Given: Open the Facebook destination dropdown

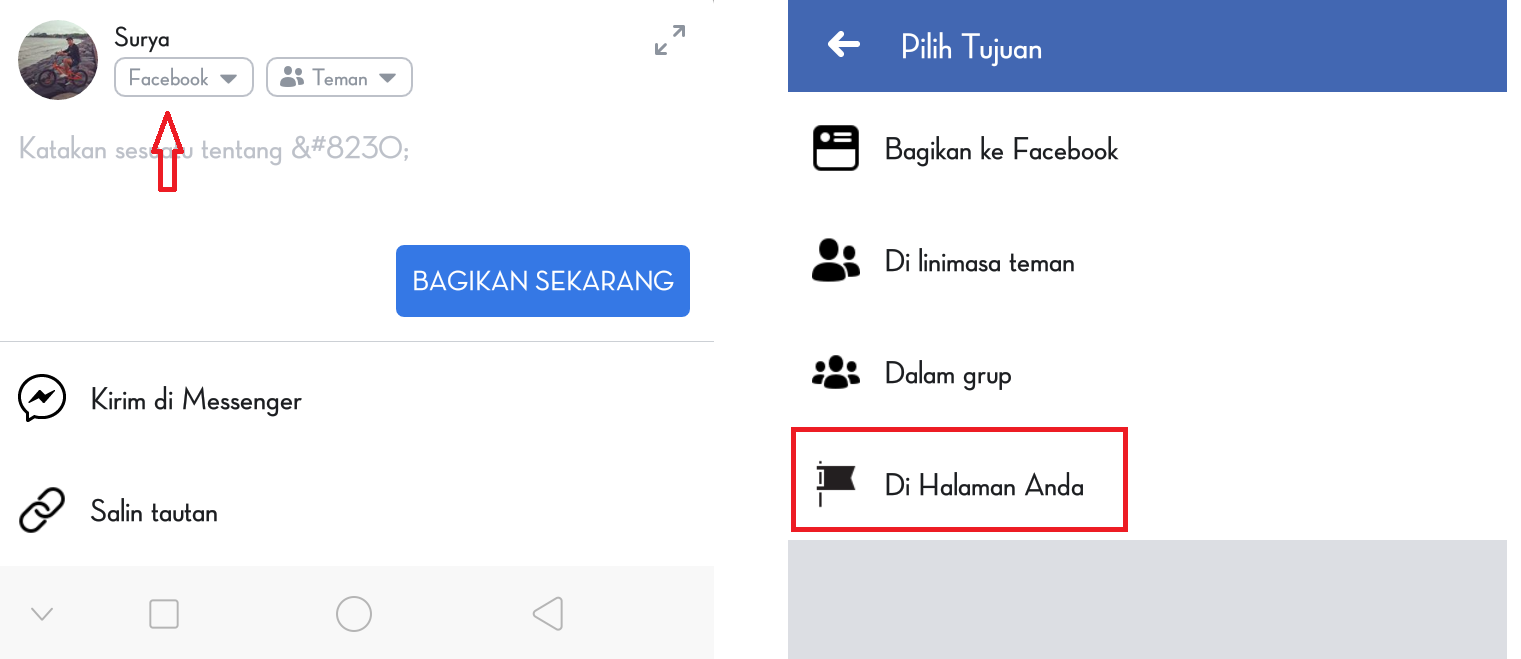Looking at the screenshot, I should click(184, 78).
